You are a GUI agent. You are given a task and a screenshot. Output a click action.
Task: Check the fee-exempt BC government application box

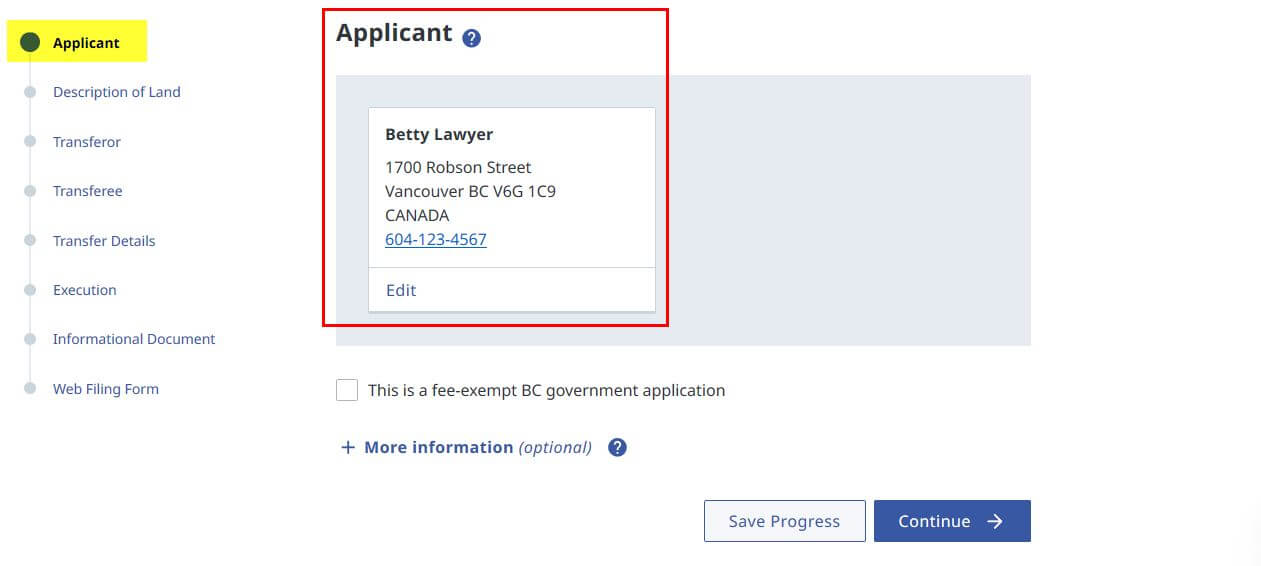tap(347, 390)
